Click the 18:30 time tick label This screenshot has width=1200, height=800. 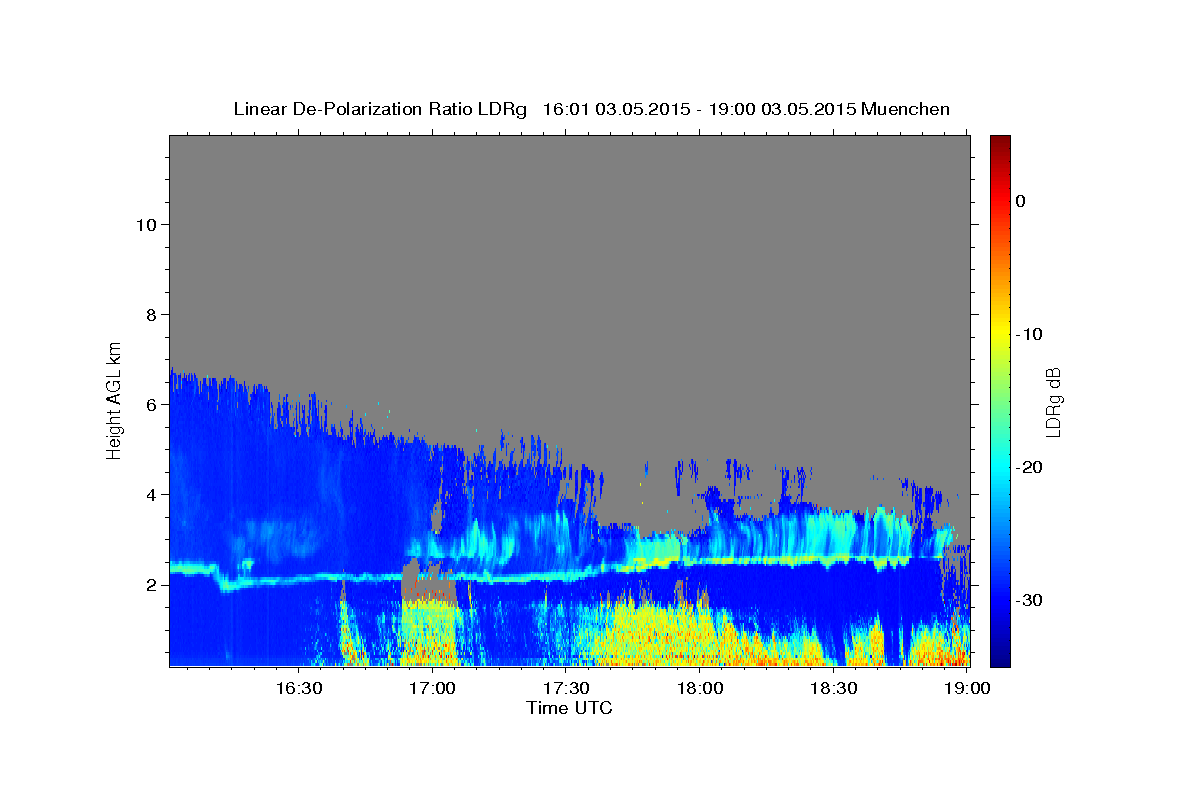(833, 688)
